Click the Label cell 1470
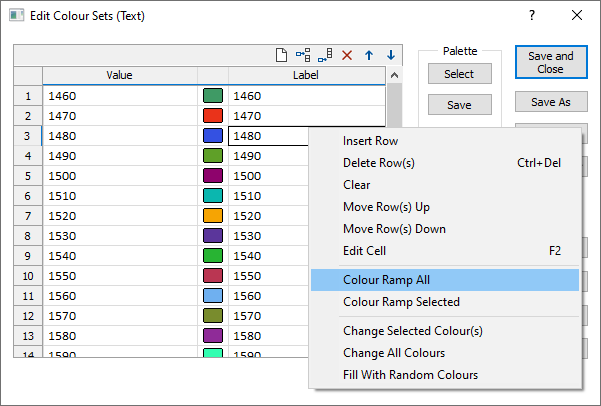This screenshot has height=406, width=601. click(307, 116)
